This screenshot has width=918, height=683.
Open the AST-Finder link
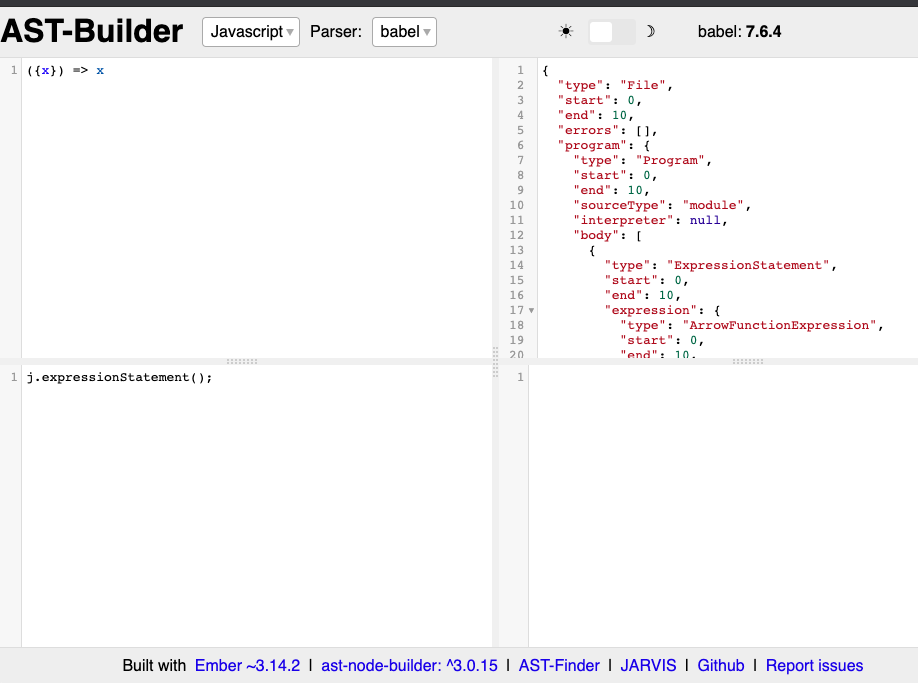click(559, 665)
